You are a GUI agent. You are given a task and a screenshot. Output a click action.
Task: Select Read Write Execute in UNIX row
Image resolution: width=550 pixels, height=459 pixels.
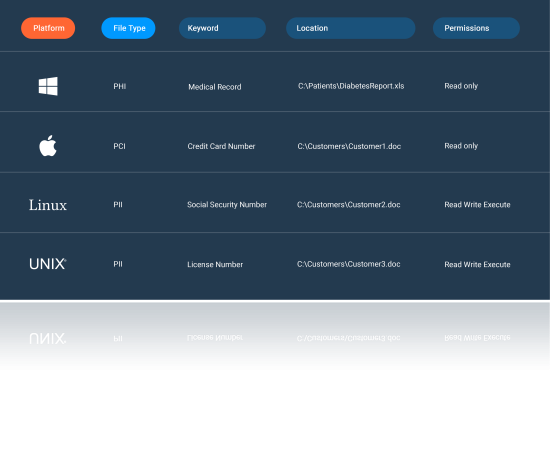(477, 264)
